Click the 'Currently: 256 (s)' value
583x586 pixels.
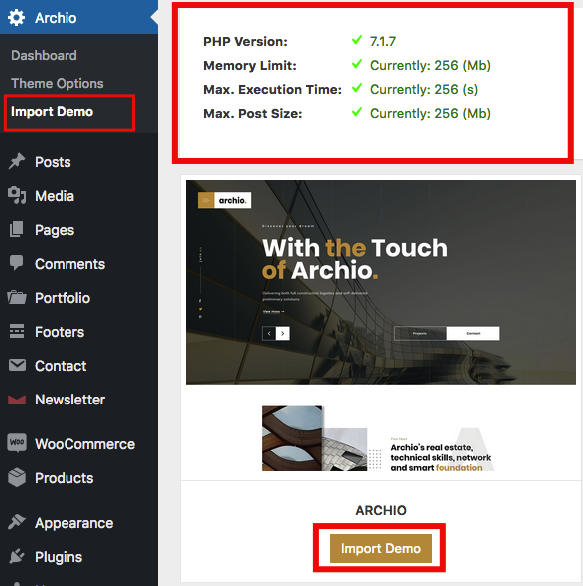click(x=424, y=89)
